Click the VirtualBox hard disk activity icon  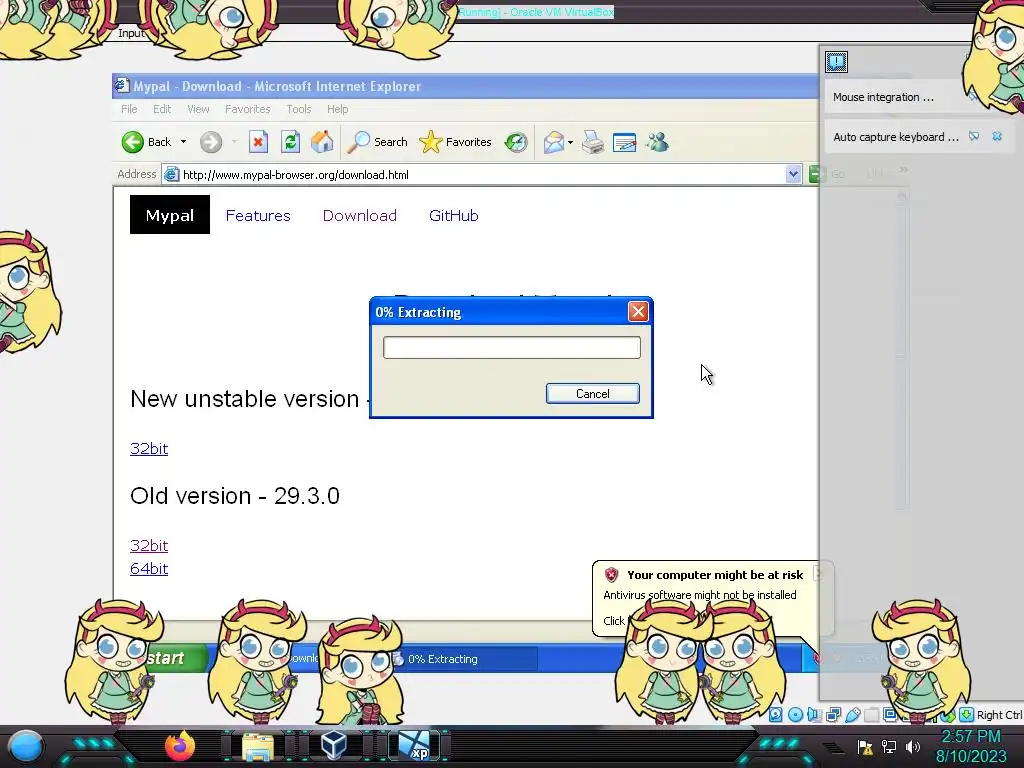(775, 714)
